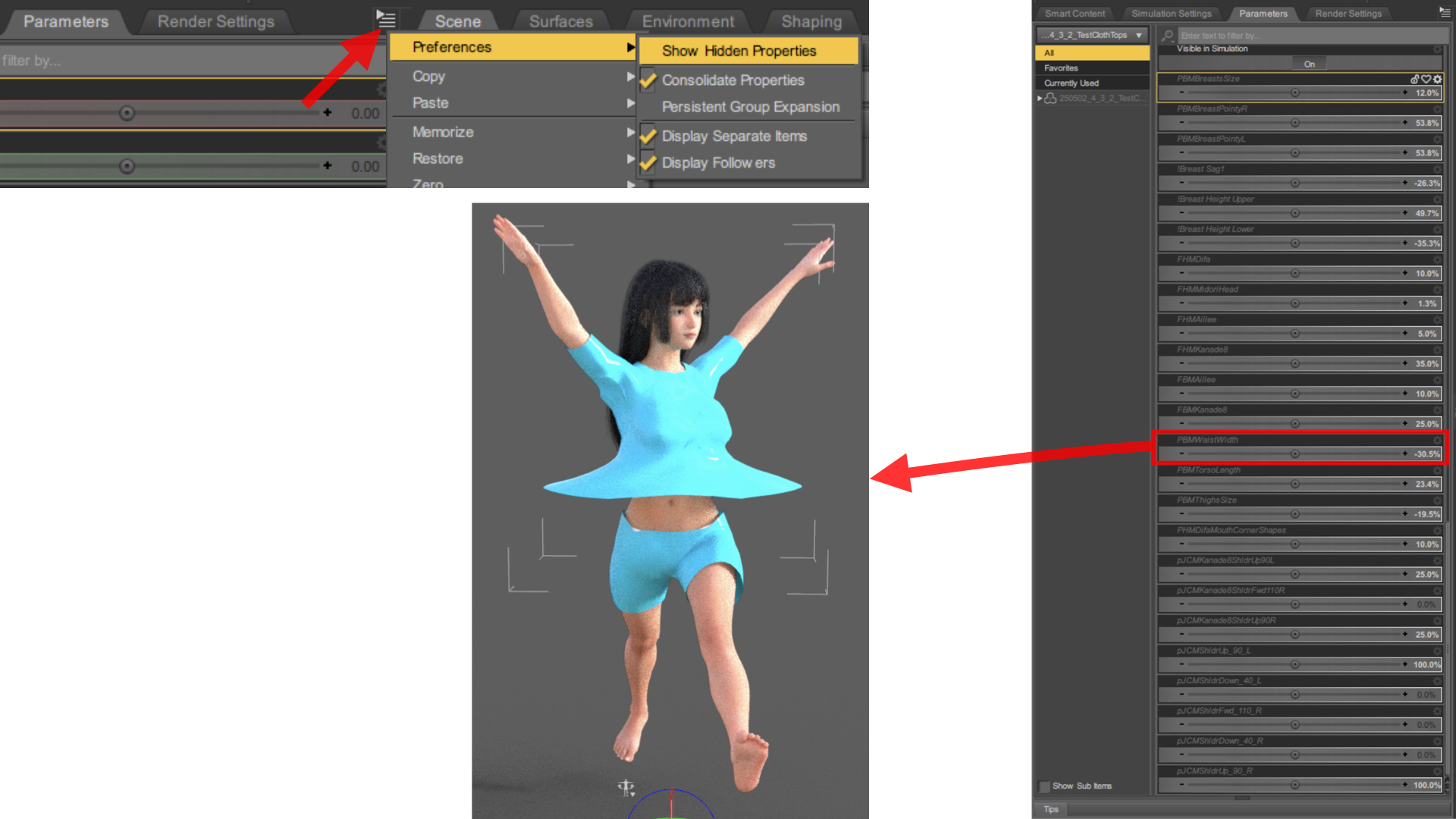Image resolution: width=1456 pixels, height=819 pixels.
Task: Open the Paste submenu
Action: [x=513, y=103]
